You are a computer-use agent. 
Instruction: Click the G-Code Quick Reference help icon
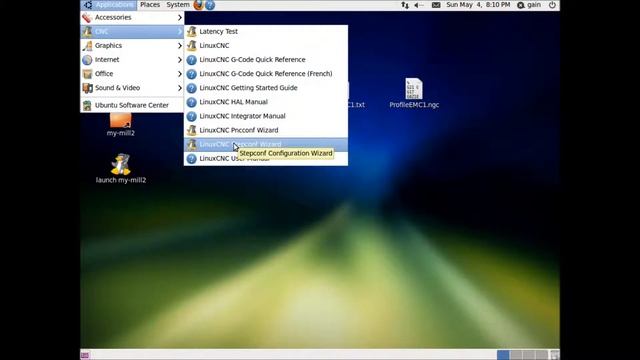tap(191, 60)
